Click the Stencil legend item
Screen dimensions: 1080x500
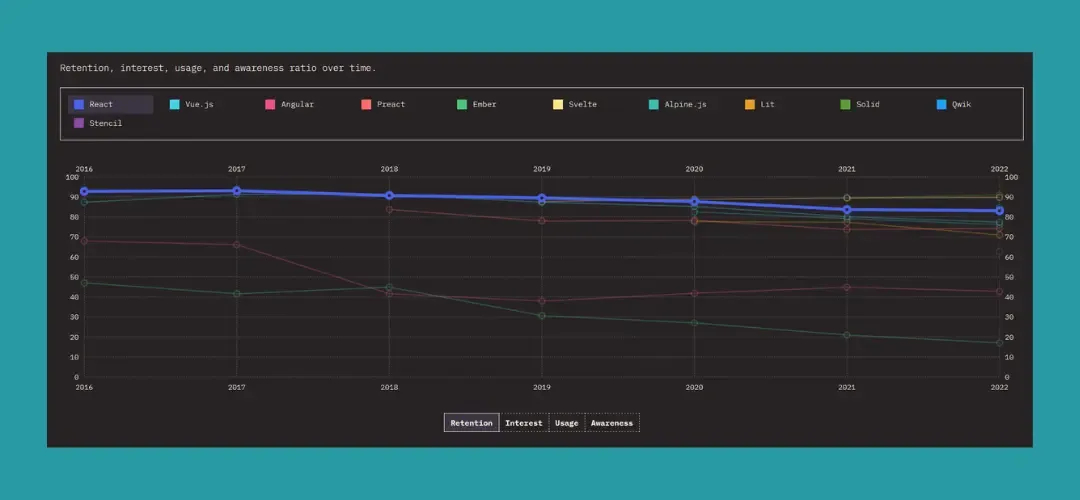[x=98, y=124]
